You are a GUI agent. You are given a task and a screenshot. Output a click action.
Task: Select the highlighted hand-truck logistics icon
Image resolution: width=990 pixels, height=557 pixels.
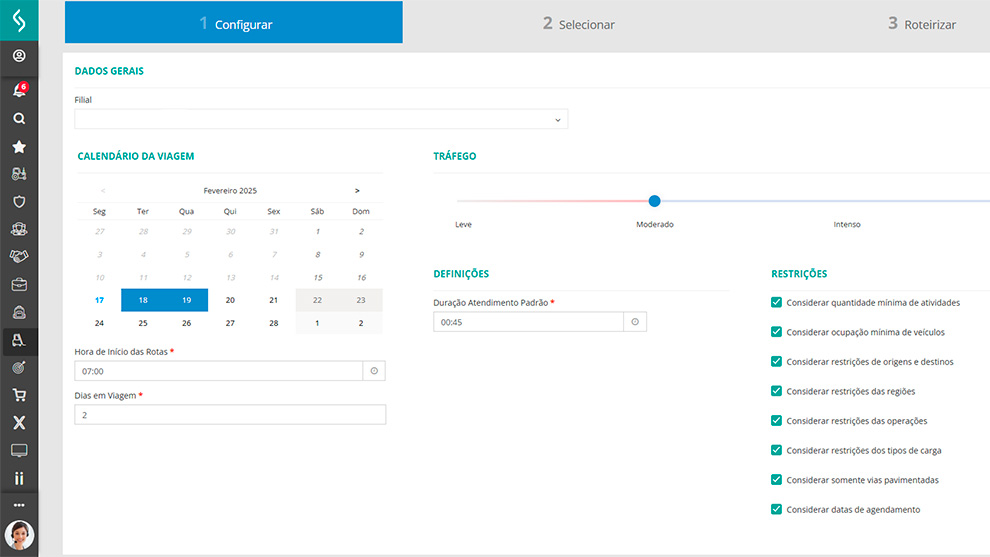point(19,340)
